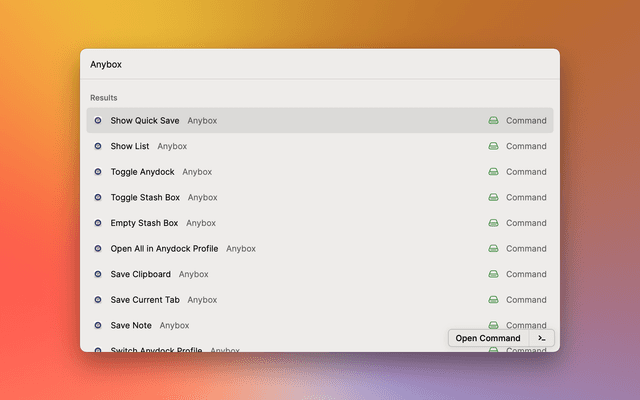Screen dimensions: 640x400
Task: Focus the Anybox search input field
Action: click(x=320, y=64)
